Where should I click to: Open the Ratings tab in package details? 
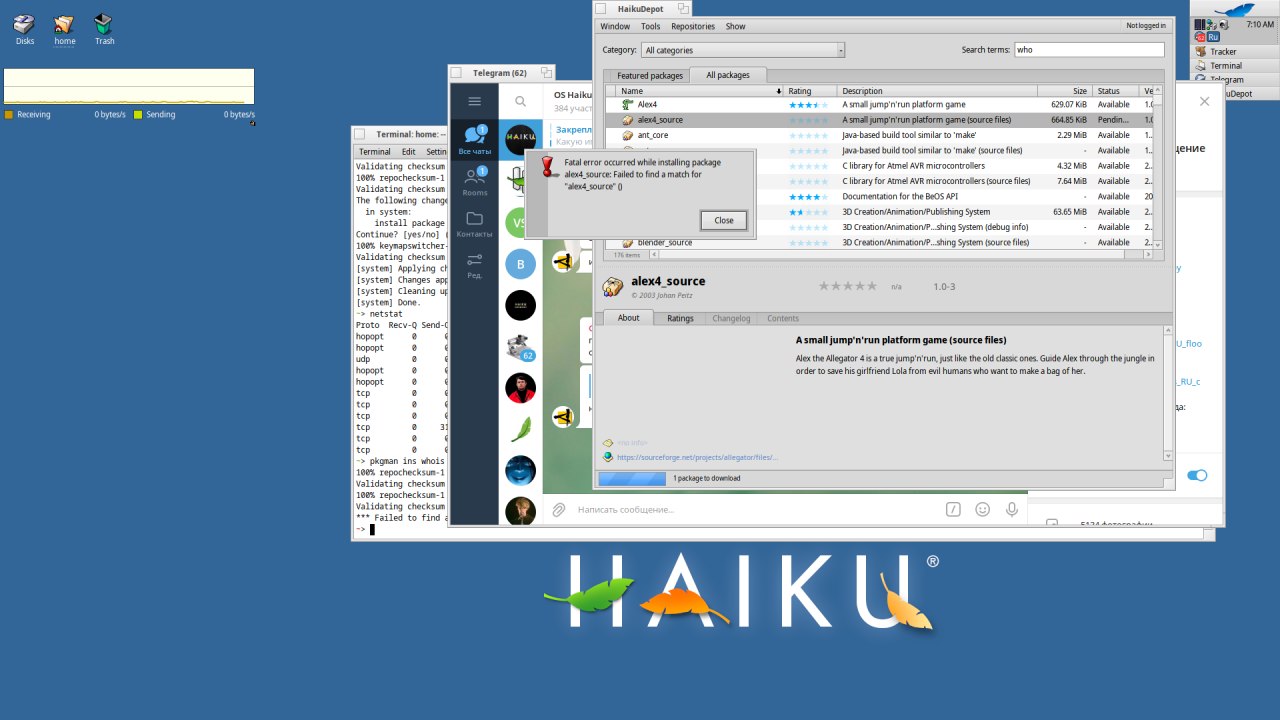[x=680, y=318]
